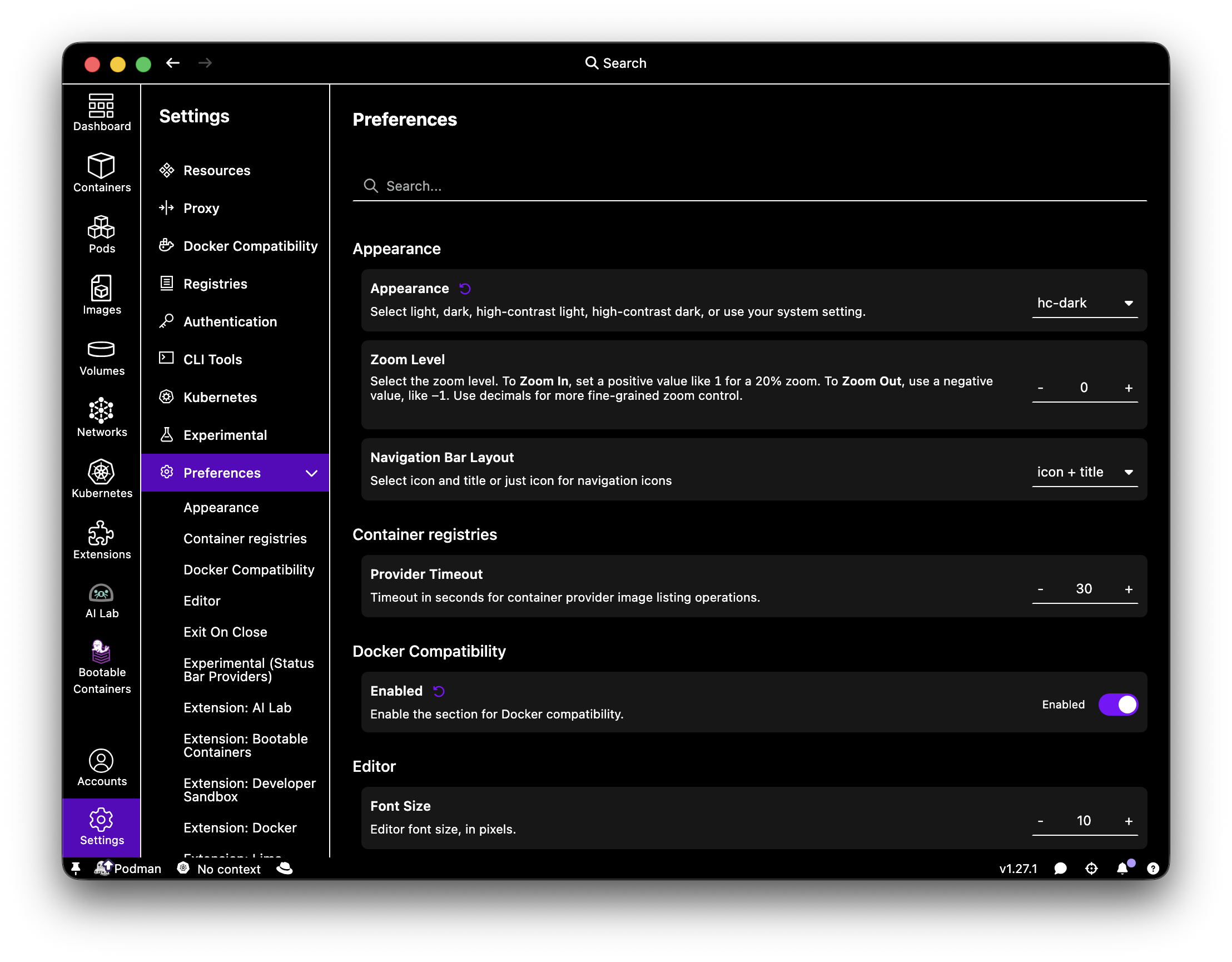
Task: Select Docker Compatibility under Preferences
Action: click(249, 569)
